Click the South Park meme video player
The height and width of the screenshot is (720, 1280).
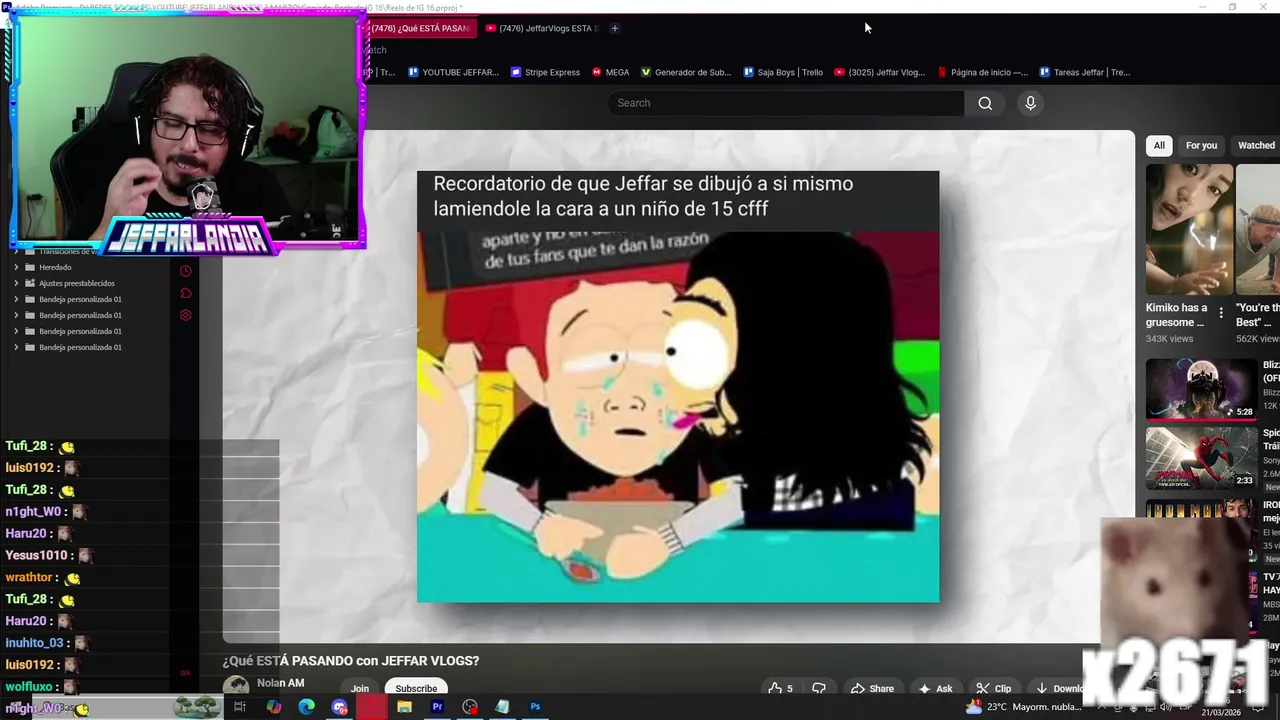pos(678,387)
